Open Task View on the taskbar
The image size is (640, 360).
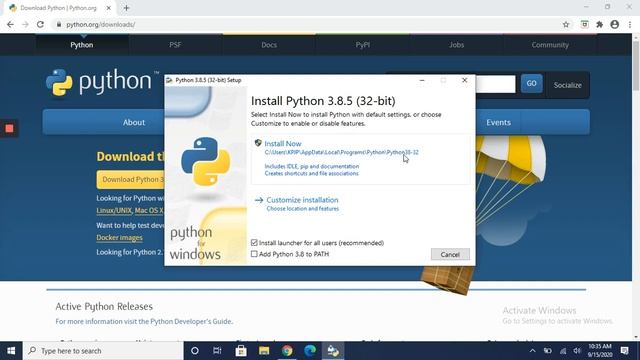(x=217, y=351)
